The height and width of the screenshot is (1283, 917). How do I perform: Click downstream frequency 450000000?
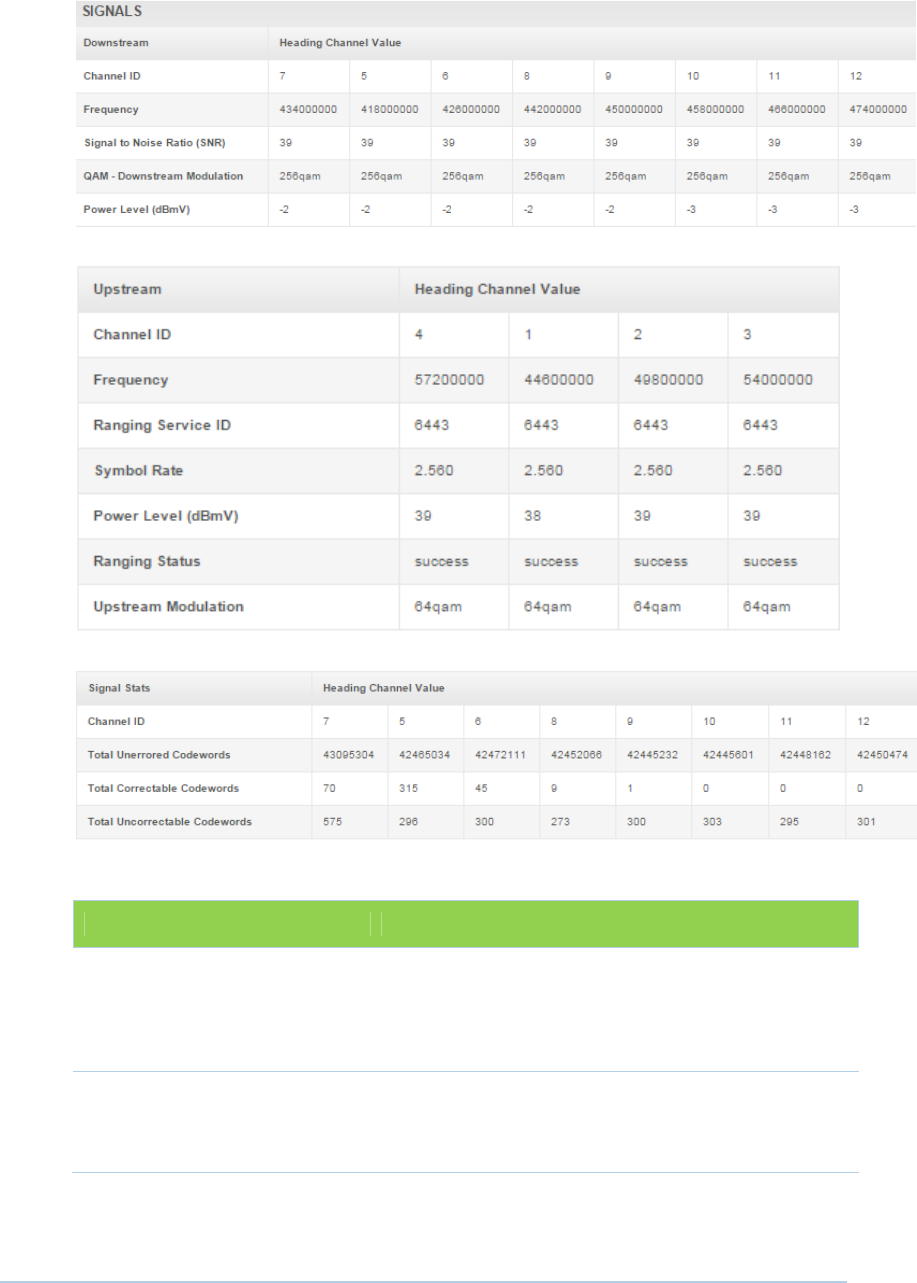[x=634, y=109]
